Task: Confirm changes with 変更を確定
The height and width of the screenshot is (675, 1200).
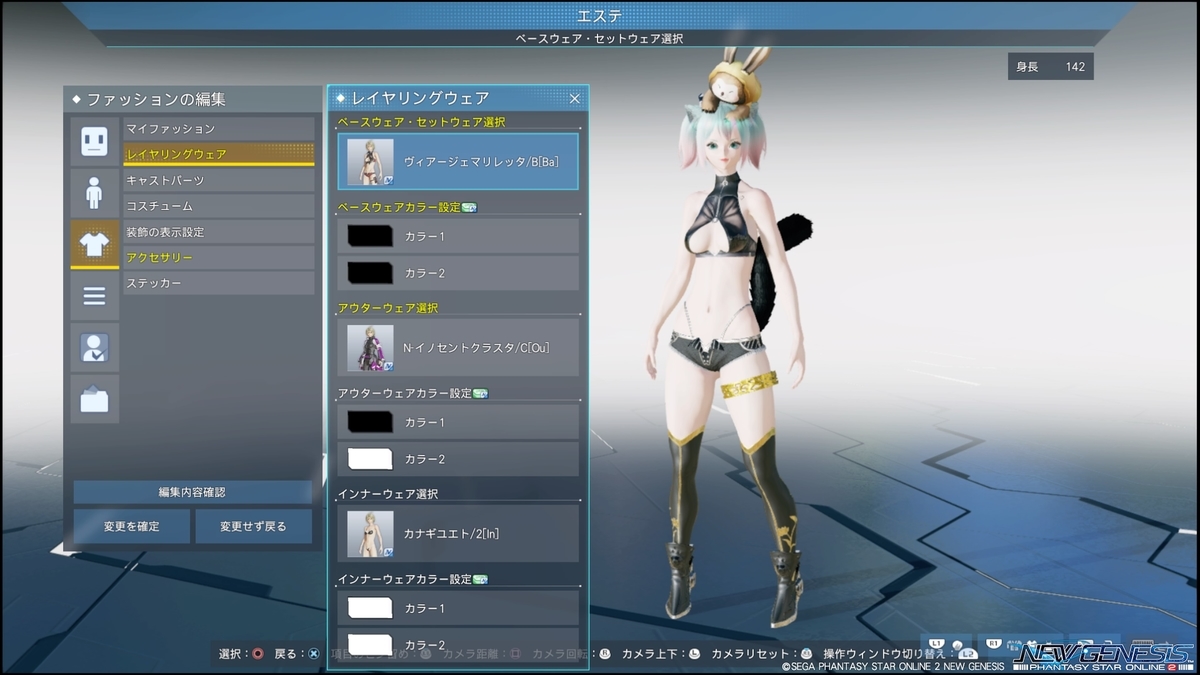Action: (x=131, y=526)
